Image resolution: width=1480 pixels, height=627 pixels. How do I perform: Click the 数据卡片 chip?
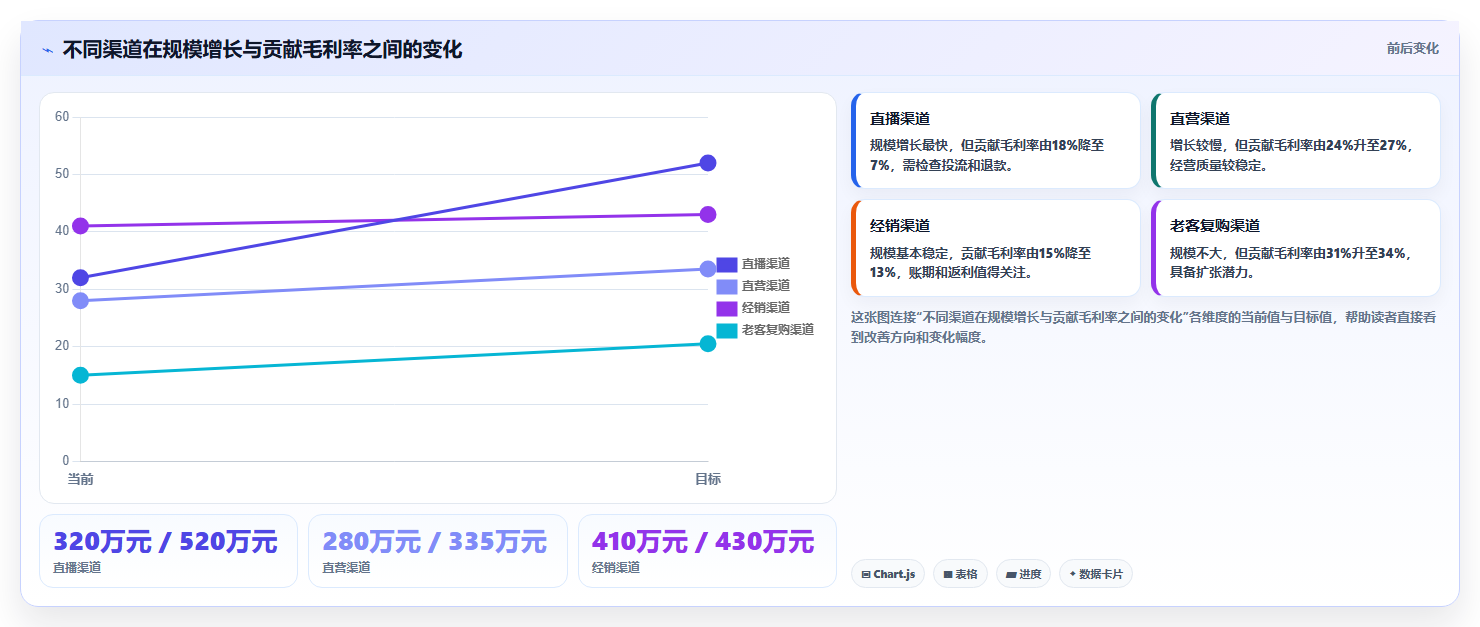pyautogui.click(x=1096, y=574)
